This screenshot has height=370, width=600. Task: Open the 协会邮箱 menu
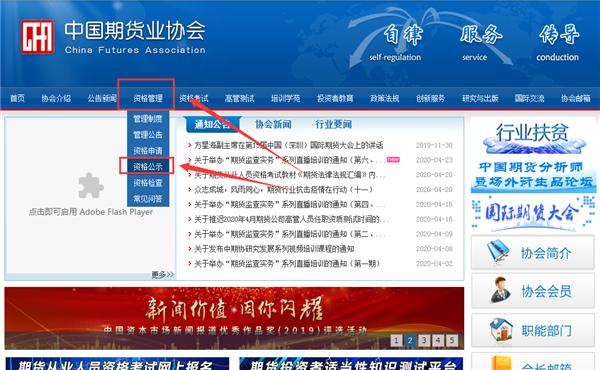pyautogui.click(x=576, y=98)
